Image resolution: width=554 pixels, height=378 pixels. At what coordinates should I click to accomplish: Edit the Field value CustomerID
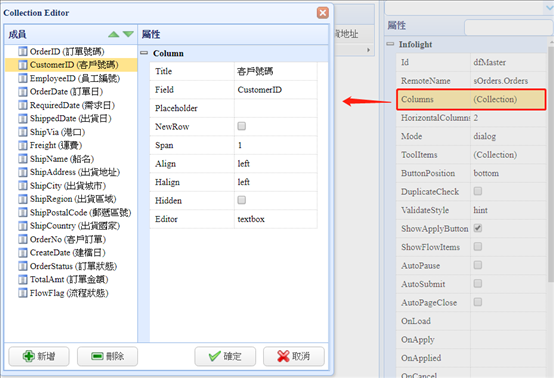pos(276,90)
